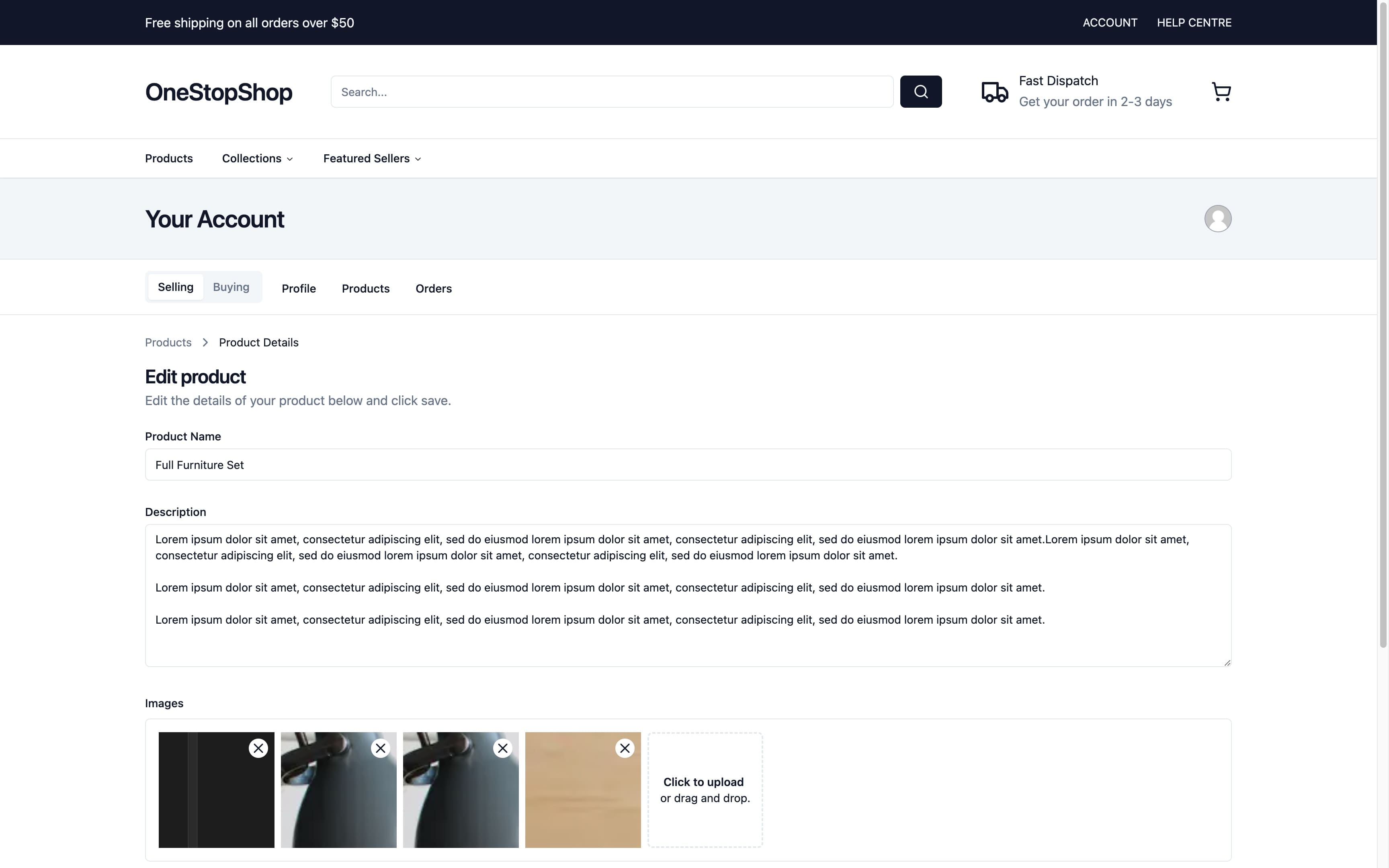Navigate back via Products breadcrumb
The image size is (1389, 868).
[x=168, y=342]
